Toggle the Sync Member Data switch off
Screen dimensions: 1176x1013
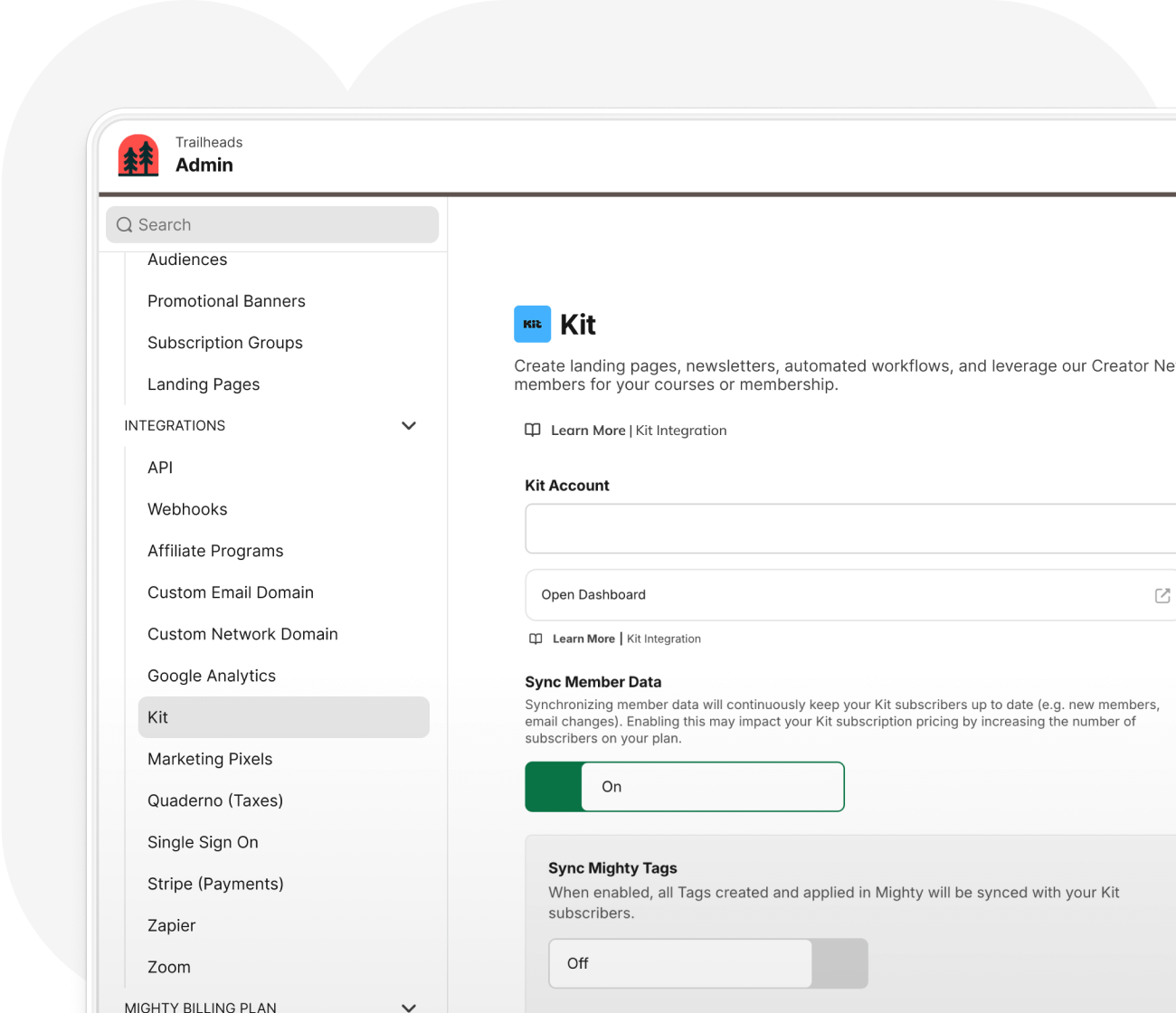click(x=685, y=787)
